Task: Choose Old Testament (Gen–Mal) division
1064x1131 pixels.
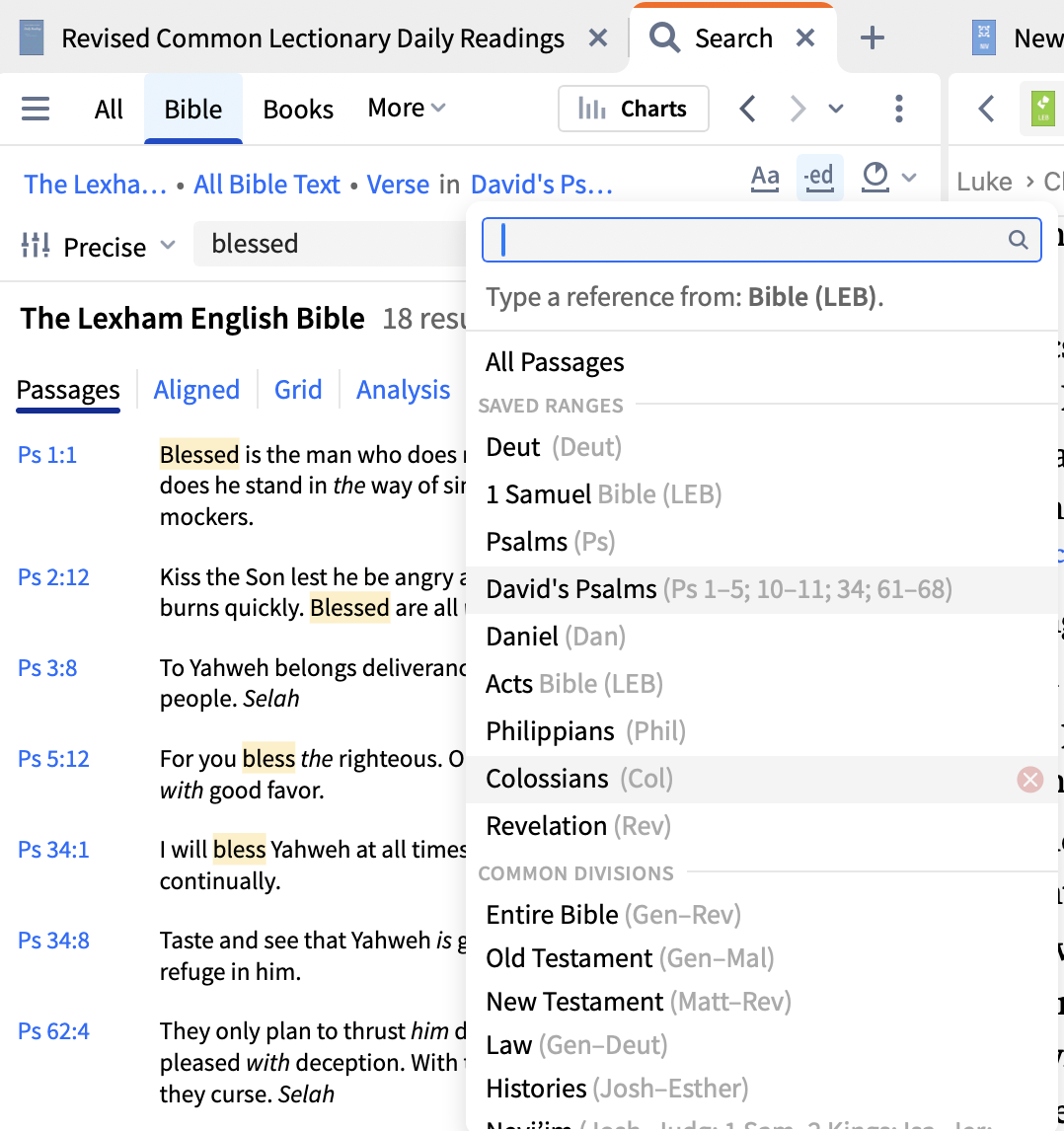Action: tap(762, 958)
